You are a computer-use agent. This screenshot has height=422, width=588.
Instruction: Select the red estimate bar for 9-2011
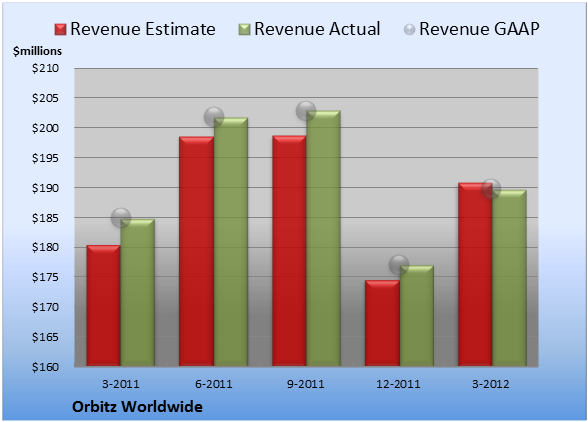[289, 251]
